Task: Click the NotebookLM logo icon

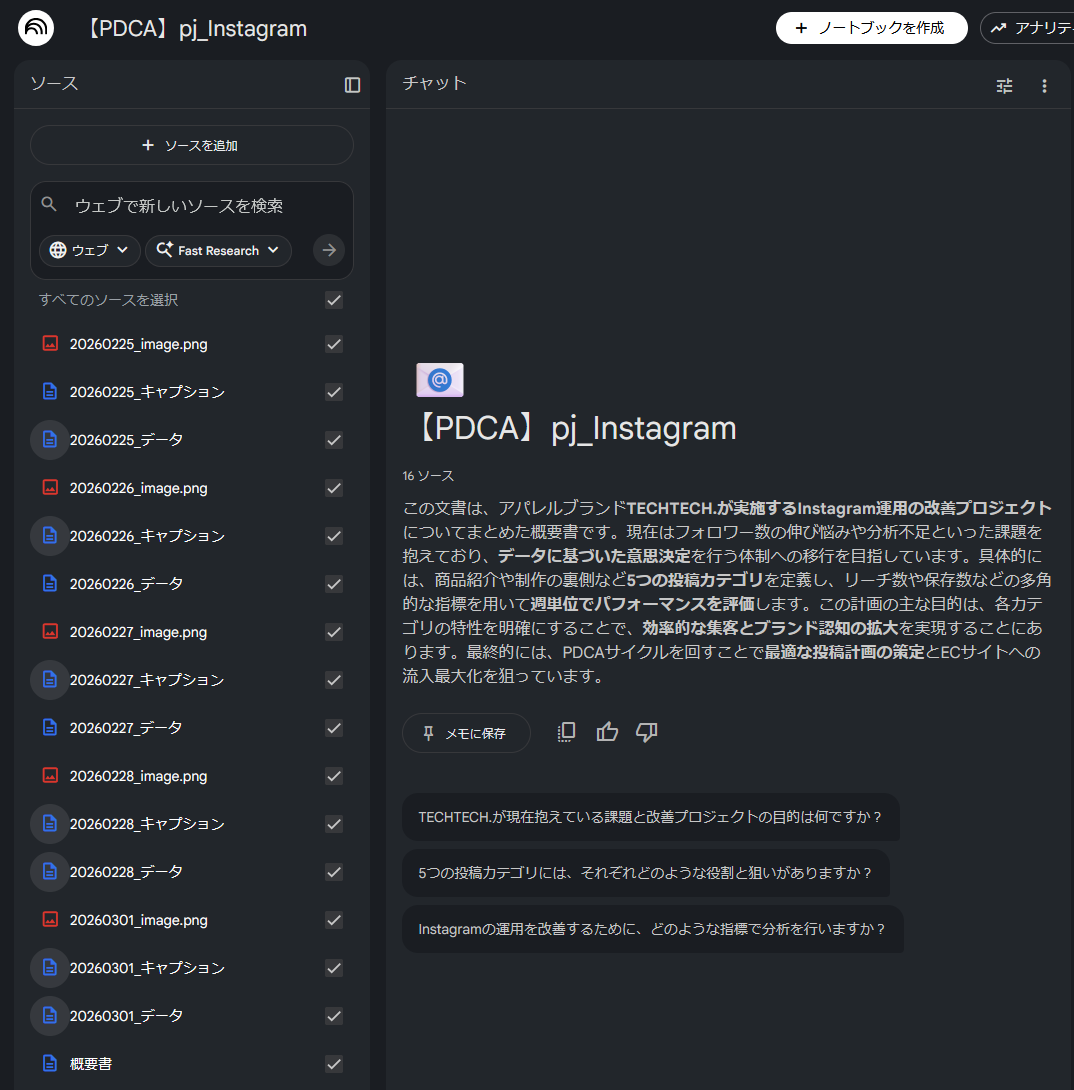Action: click(36, 27)
